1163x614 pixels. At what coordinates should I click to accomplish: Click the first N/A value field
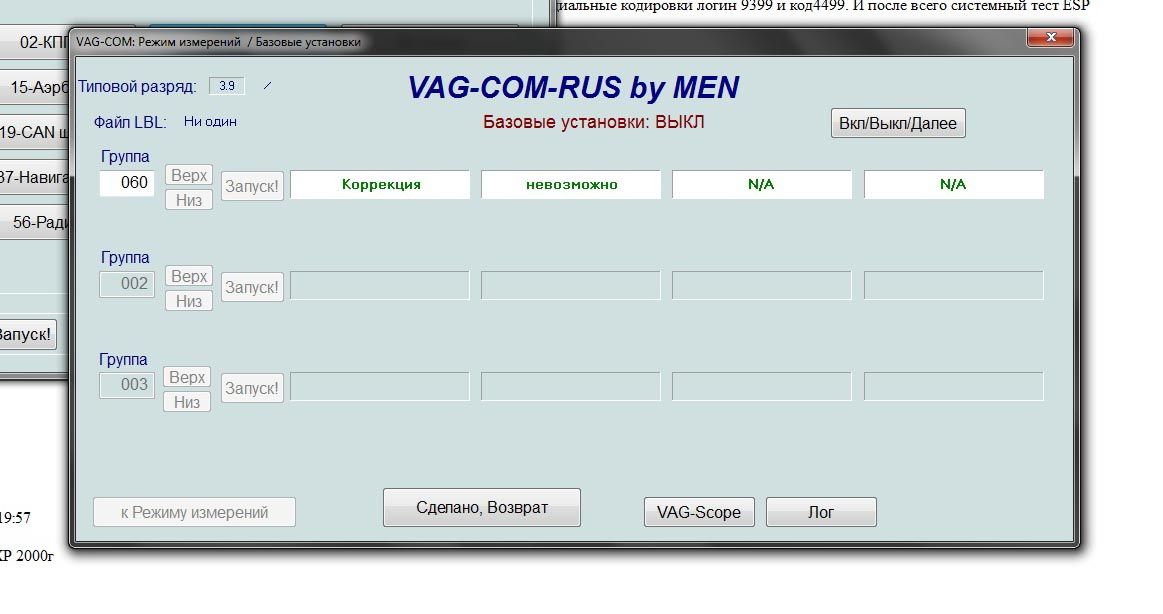[762, 185]
